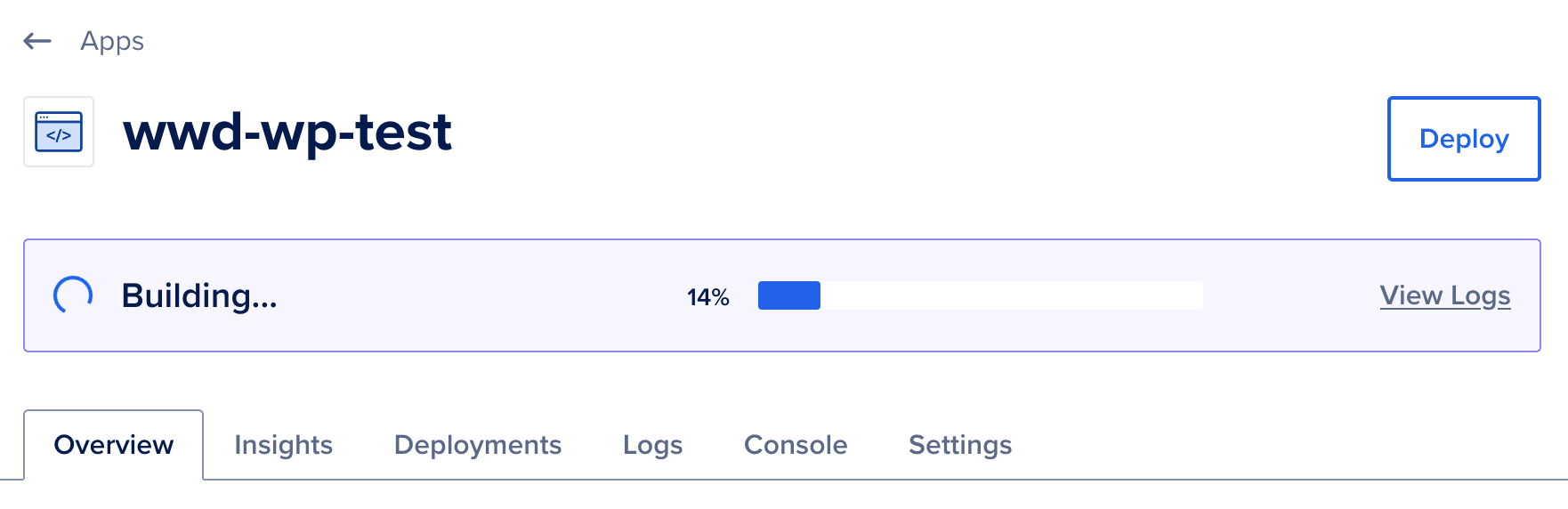Click the Building... status text
This screenshot has width=1568, height=509.
click(x=199, y=295)
